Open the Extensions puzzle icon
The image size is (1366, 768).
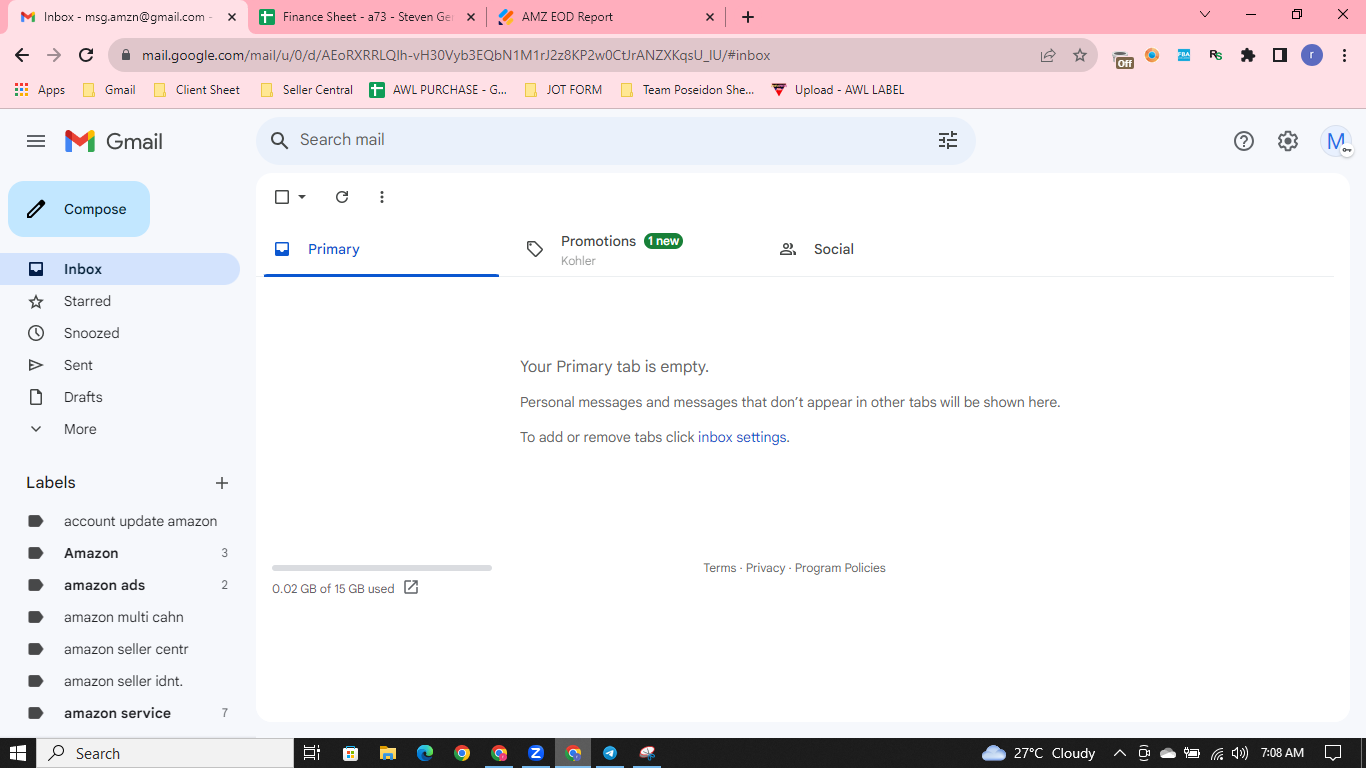click(1248, 55)
